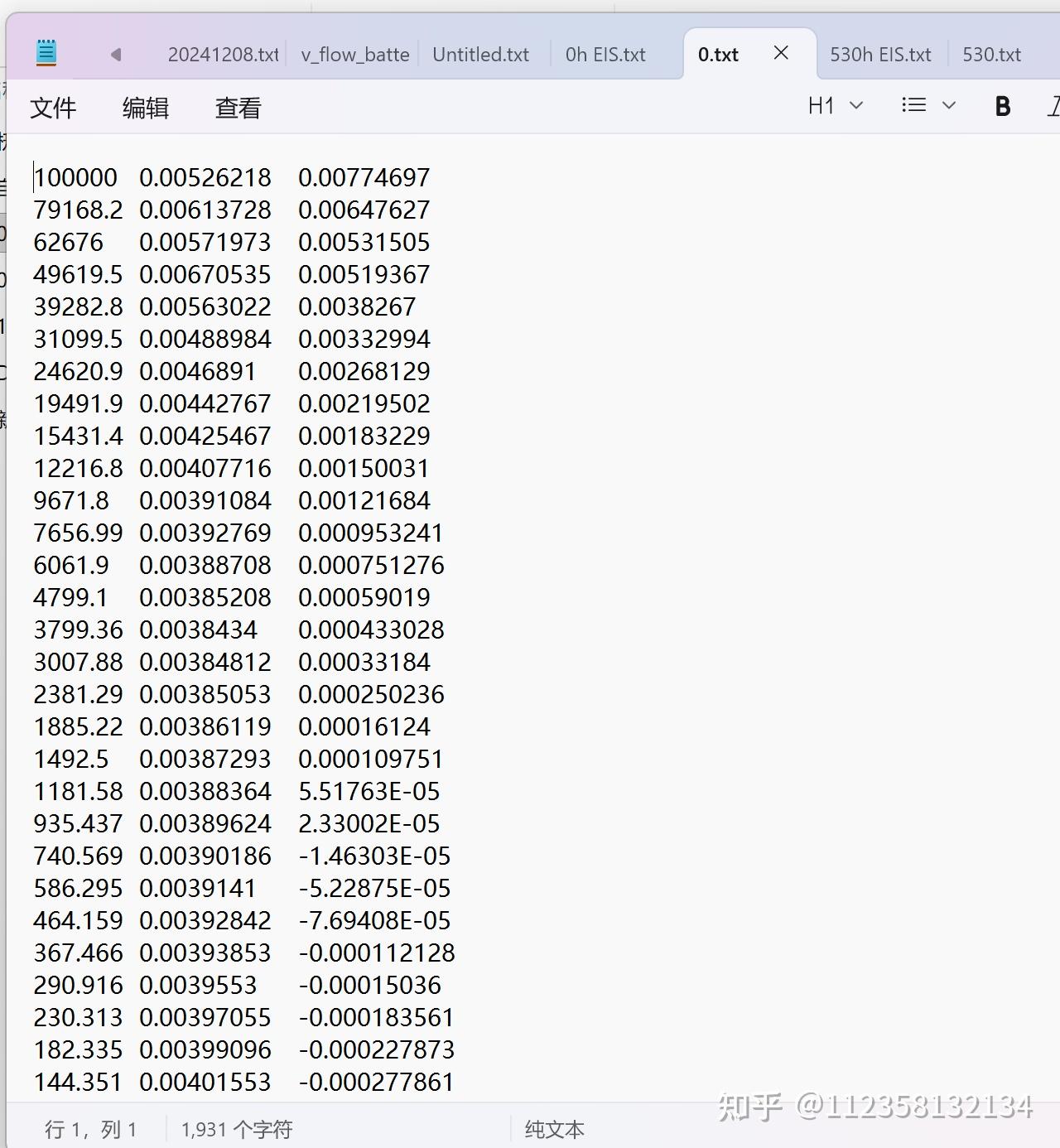Switch to the 530h EIS.txt tab

coord(880,54)
